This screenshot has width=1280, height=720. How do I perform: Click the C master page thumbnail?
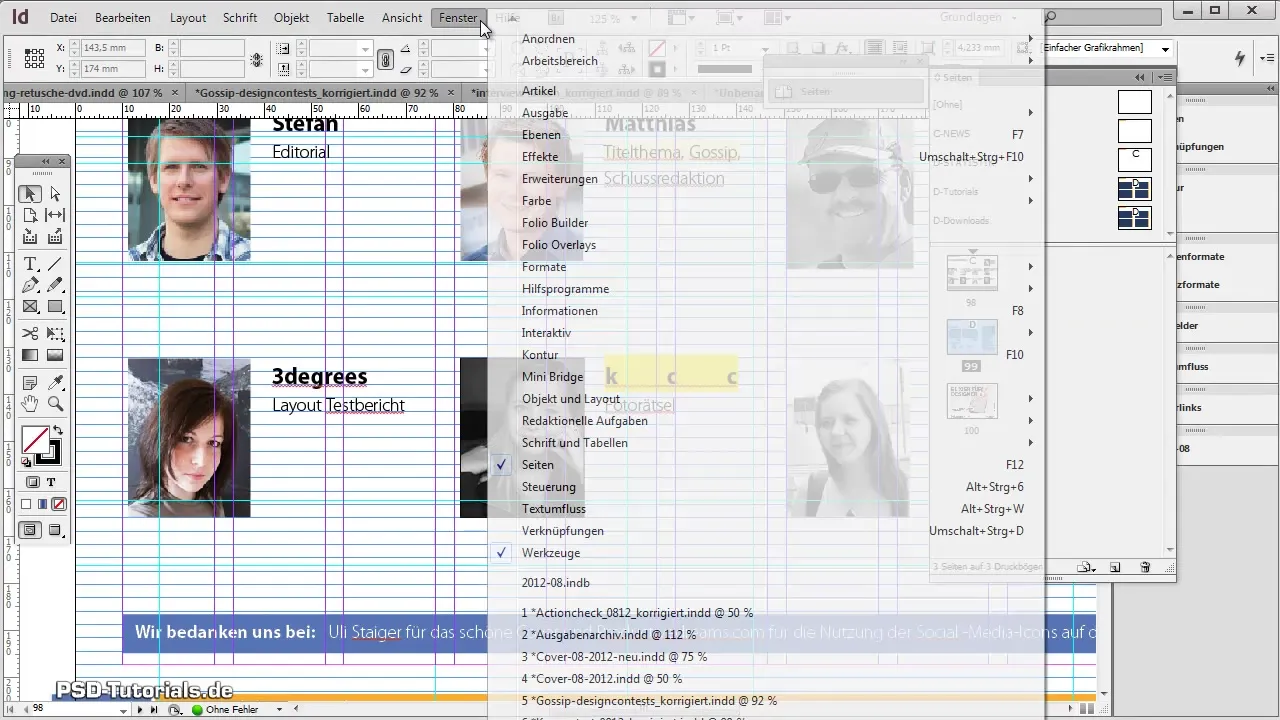click(1134, 159)
